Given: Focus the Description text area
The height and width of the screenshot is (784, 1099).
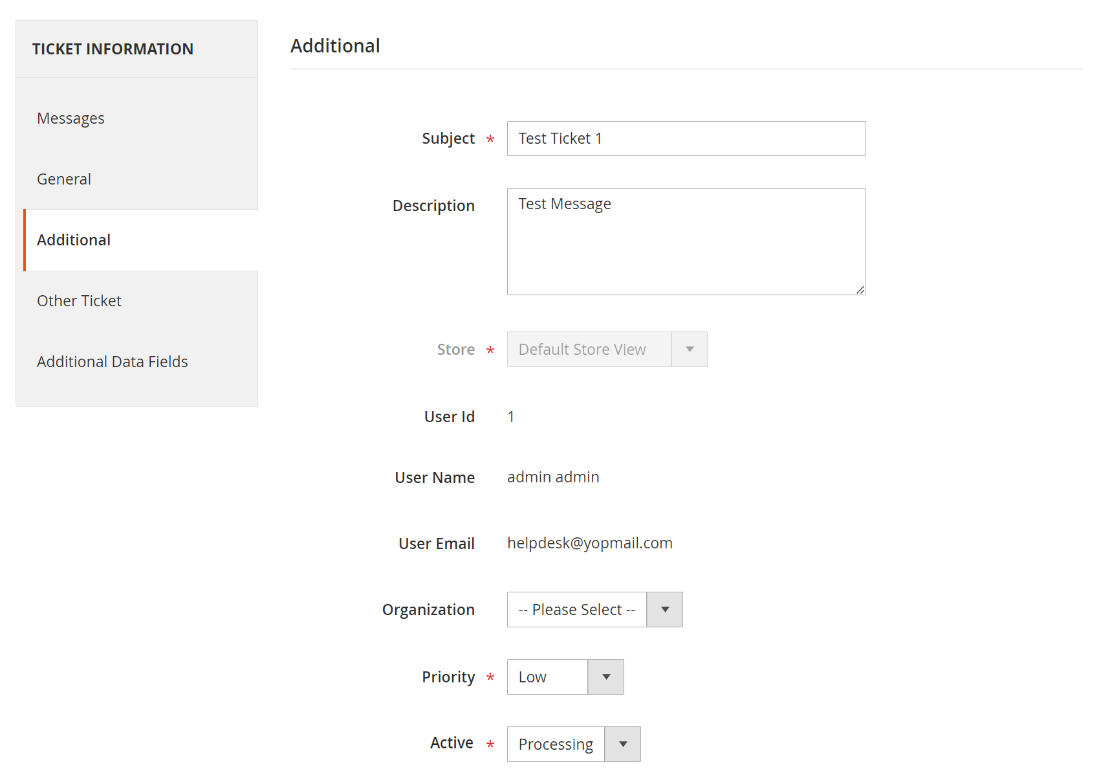Looking at the screenshot, I should 685,241.
